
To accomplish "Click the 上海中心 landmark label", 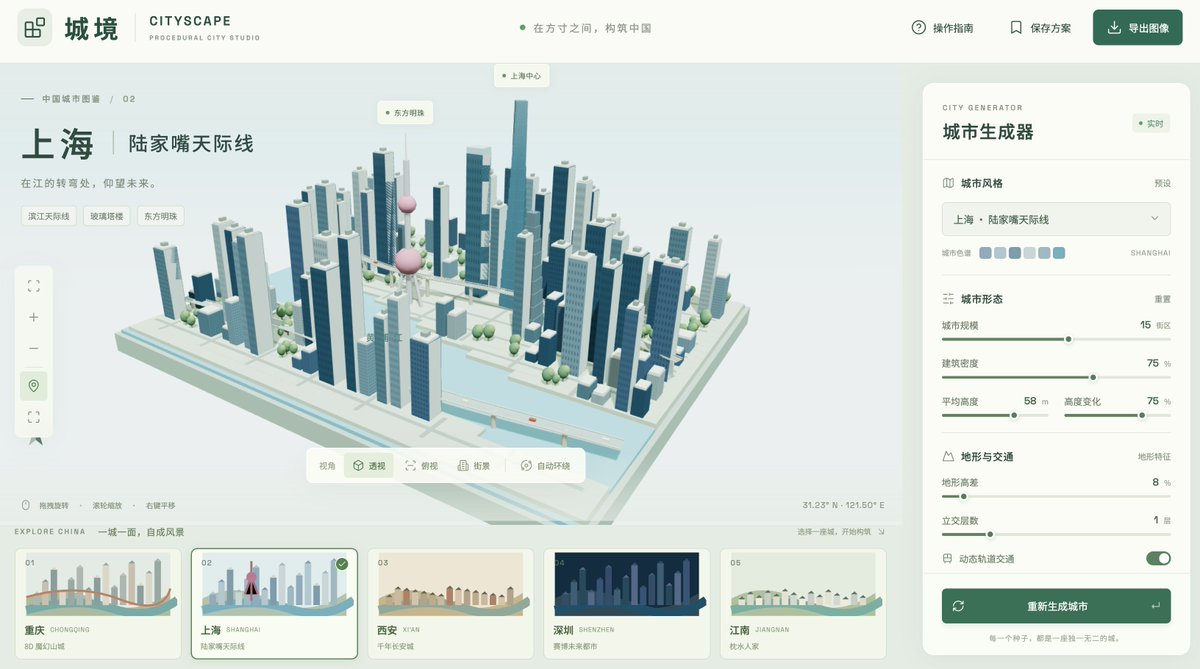I will pyautogui.click(x=522, y=76).
